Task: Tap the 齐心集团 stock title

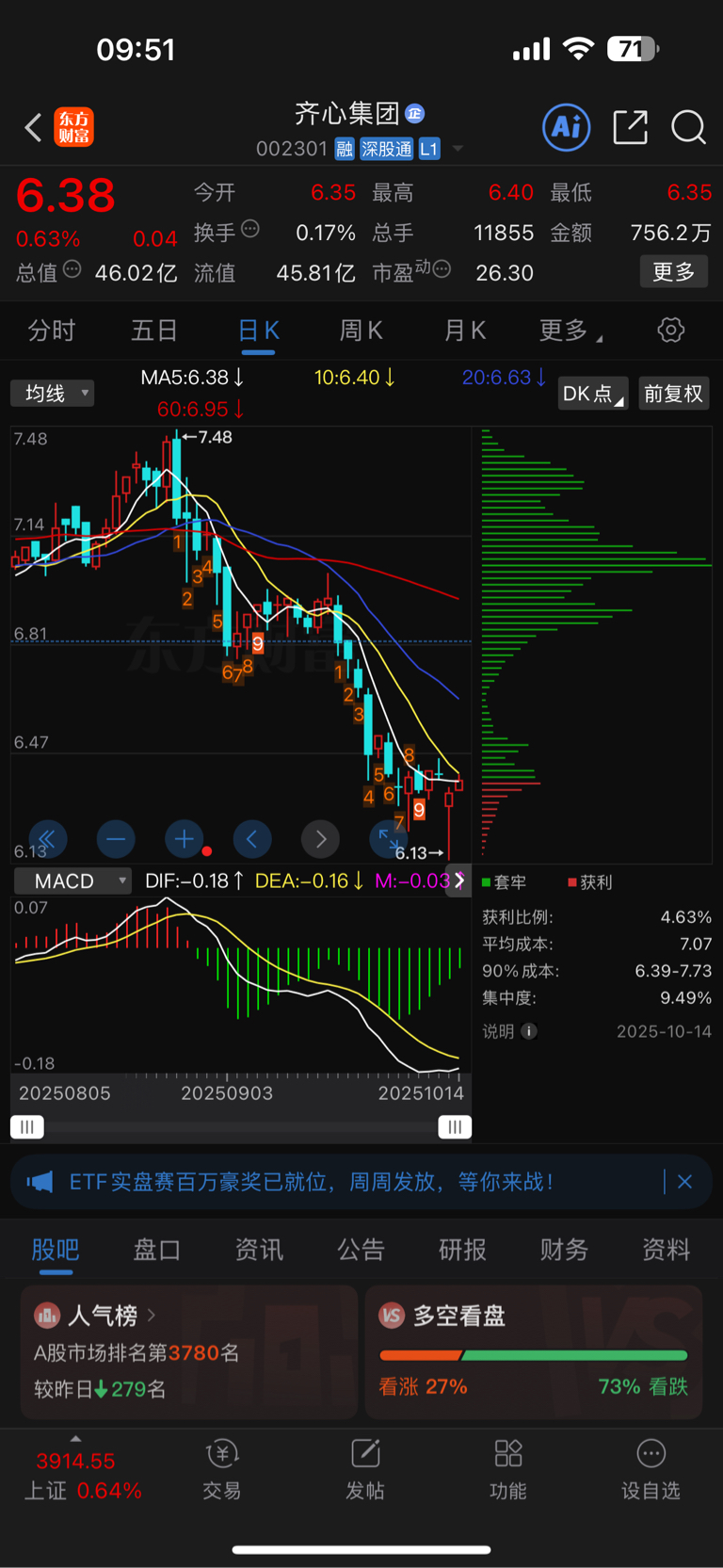Action: [347, 114]
